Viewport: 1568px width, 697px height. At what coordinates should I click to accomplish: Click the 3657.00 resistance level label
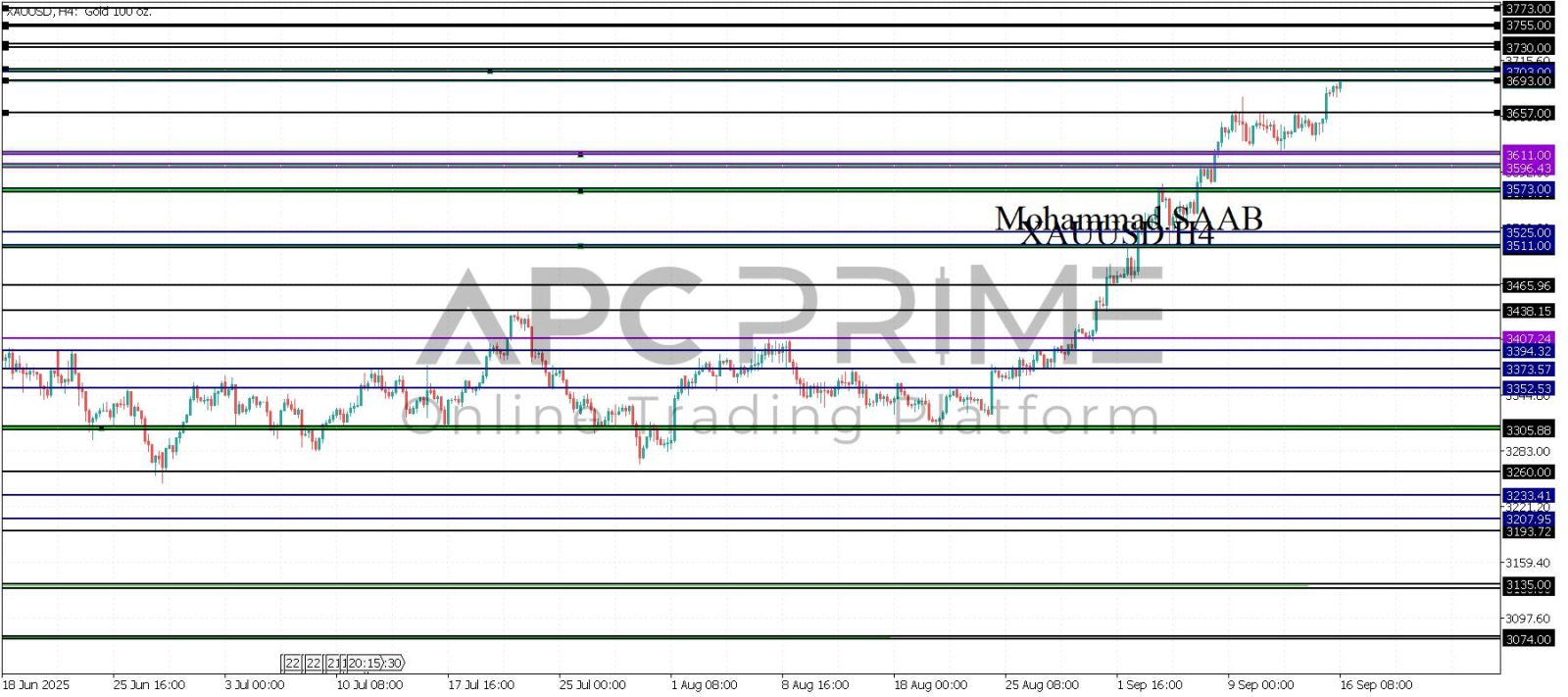[1528, 114]
